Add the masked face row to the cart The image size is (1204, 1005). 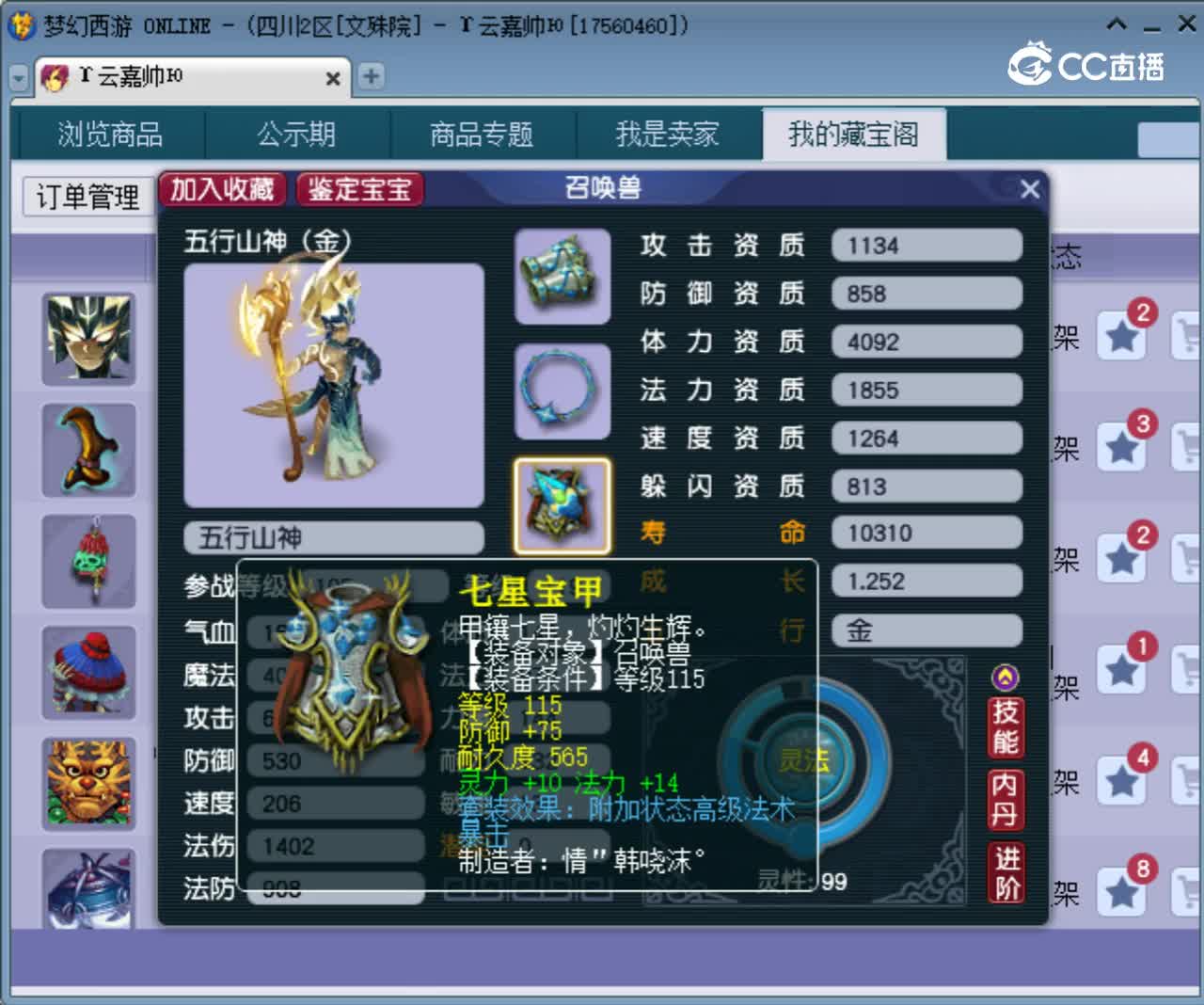[1187, 336]
